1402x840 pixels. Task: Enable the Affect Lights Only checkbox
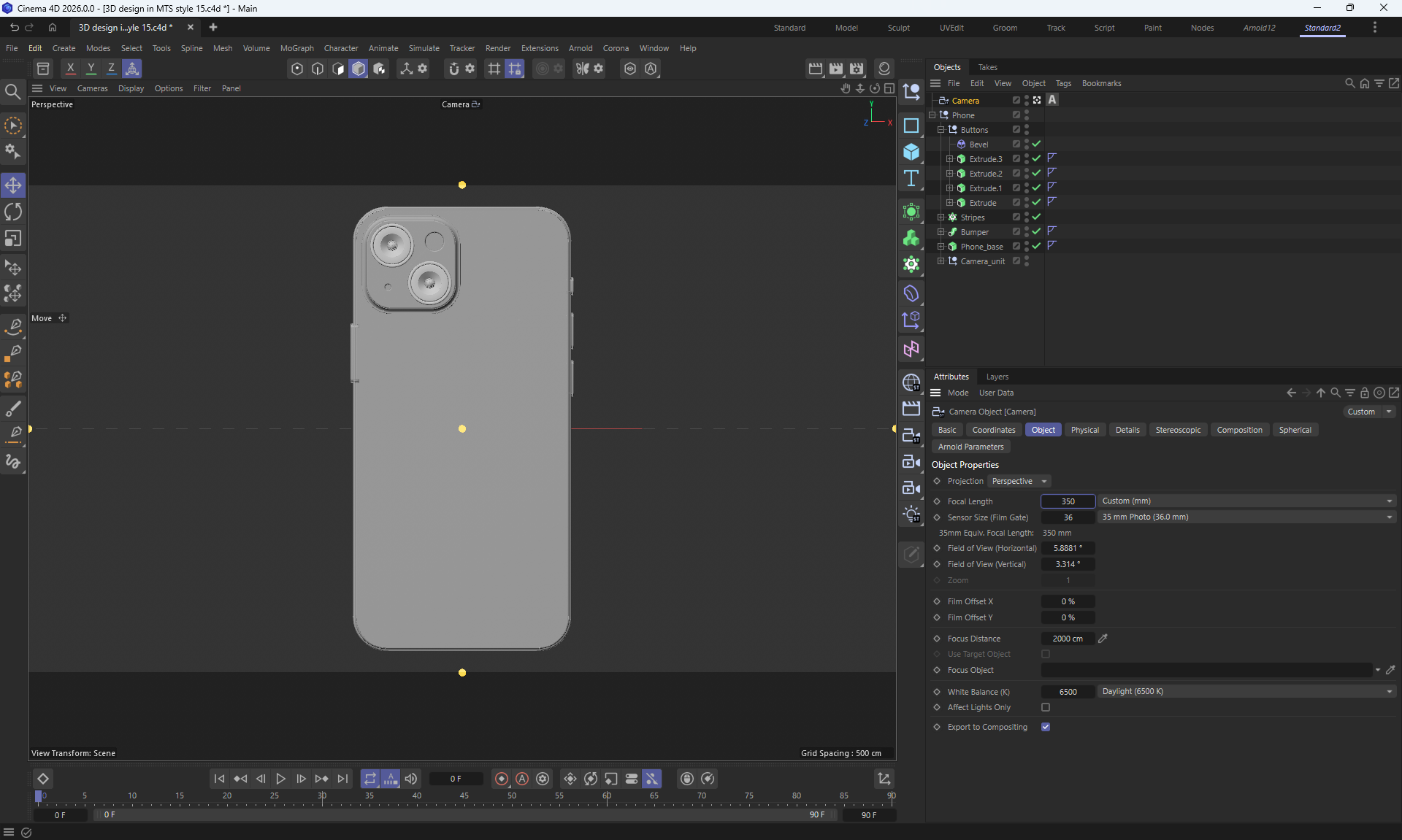pos(1046,707)
